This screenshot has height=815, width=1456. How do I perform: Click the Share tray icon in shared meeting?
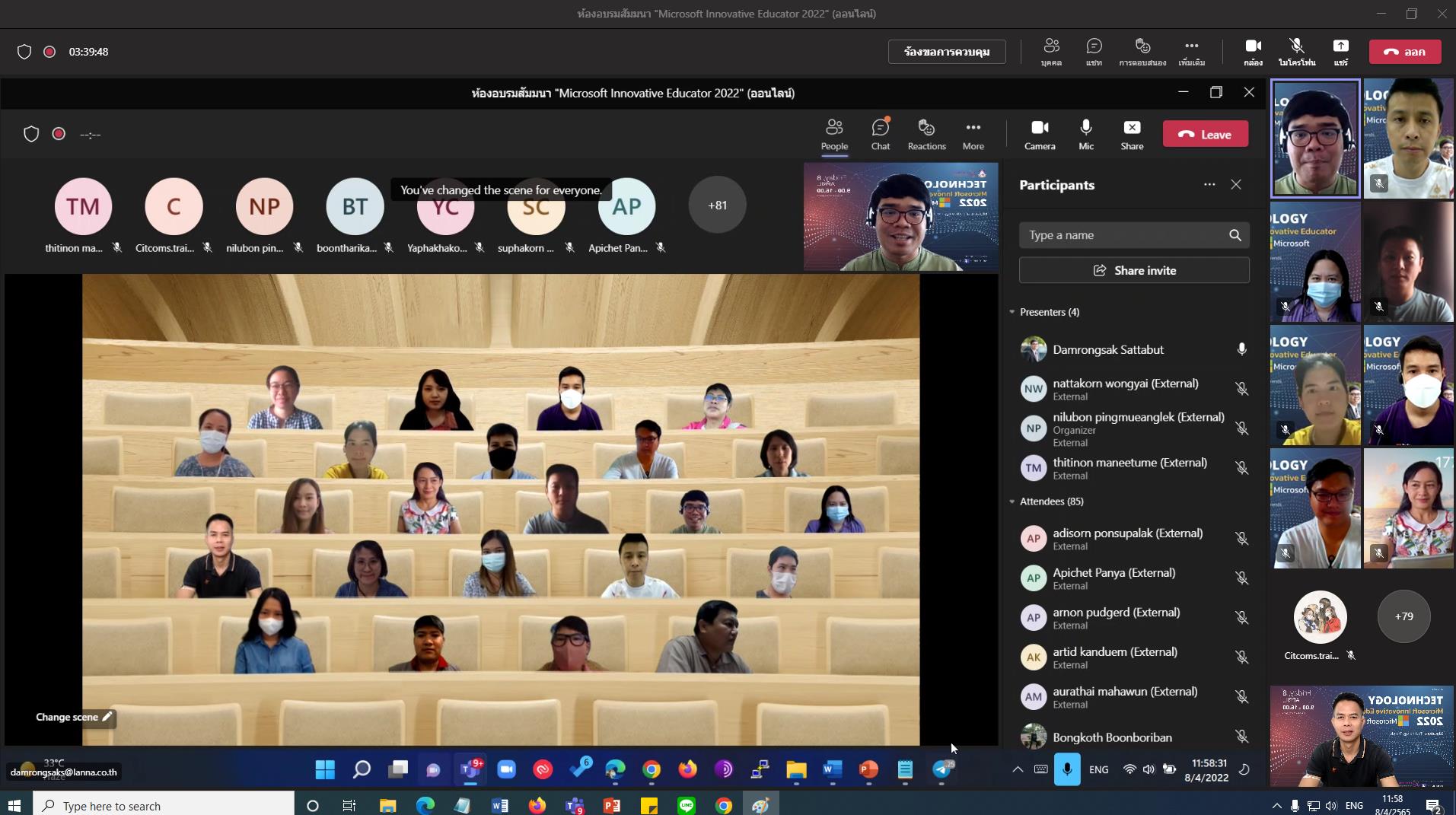pos(1132,135)
